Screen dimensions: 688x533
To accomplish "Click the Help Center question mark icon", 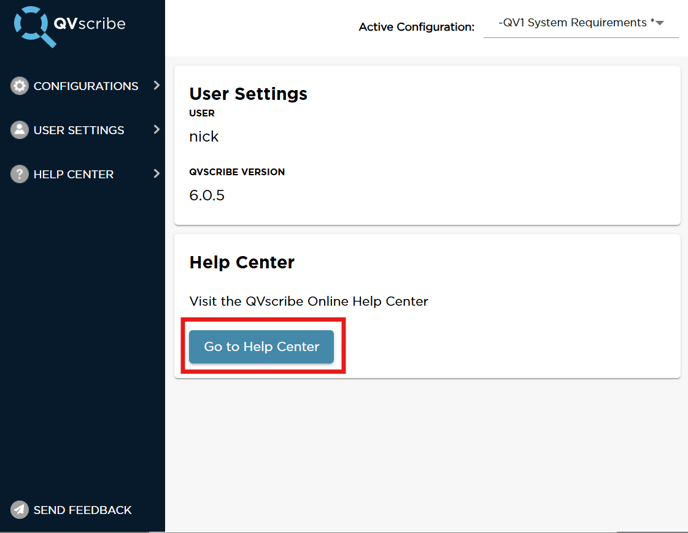I will pos(20,174).
